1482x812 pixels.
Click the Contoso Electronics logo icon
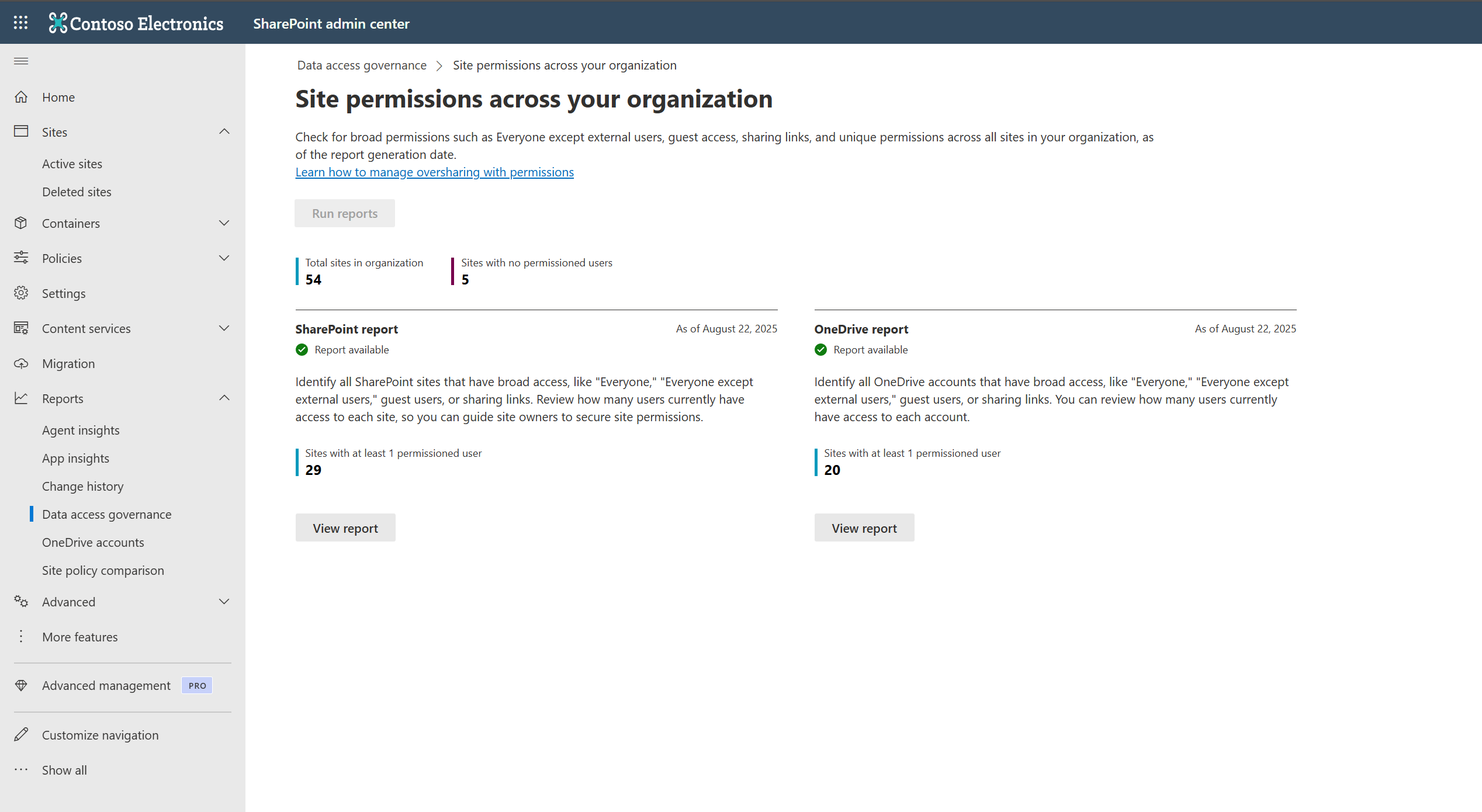tap(57, 23)
